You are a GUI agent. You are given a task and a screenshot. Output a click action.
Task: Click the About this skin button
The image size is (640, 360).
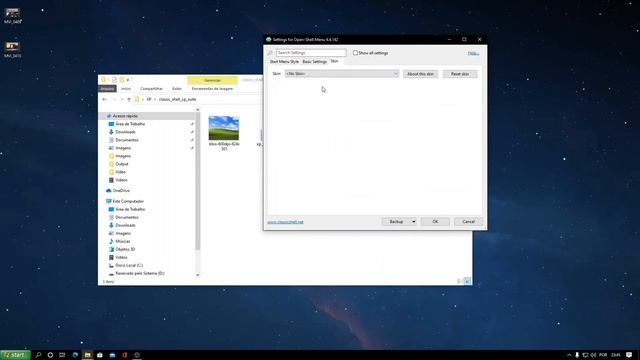point(420,74)
